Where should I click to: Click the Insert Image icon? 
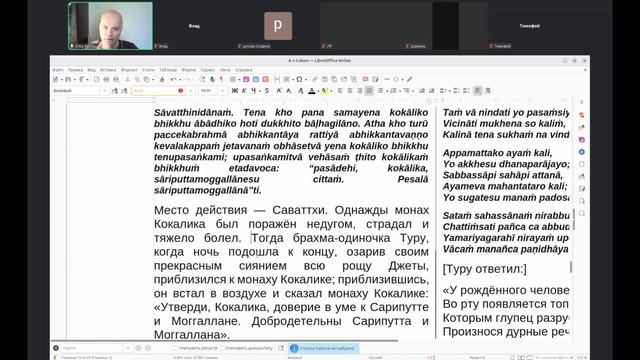pyautogui.click(x=246, y=80)
